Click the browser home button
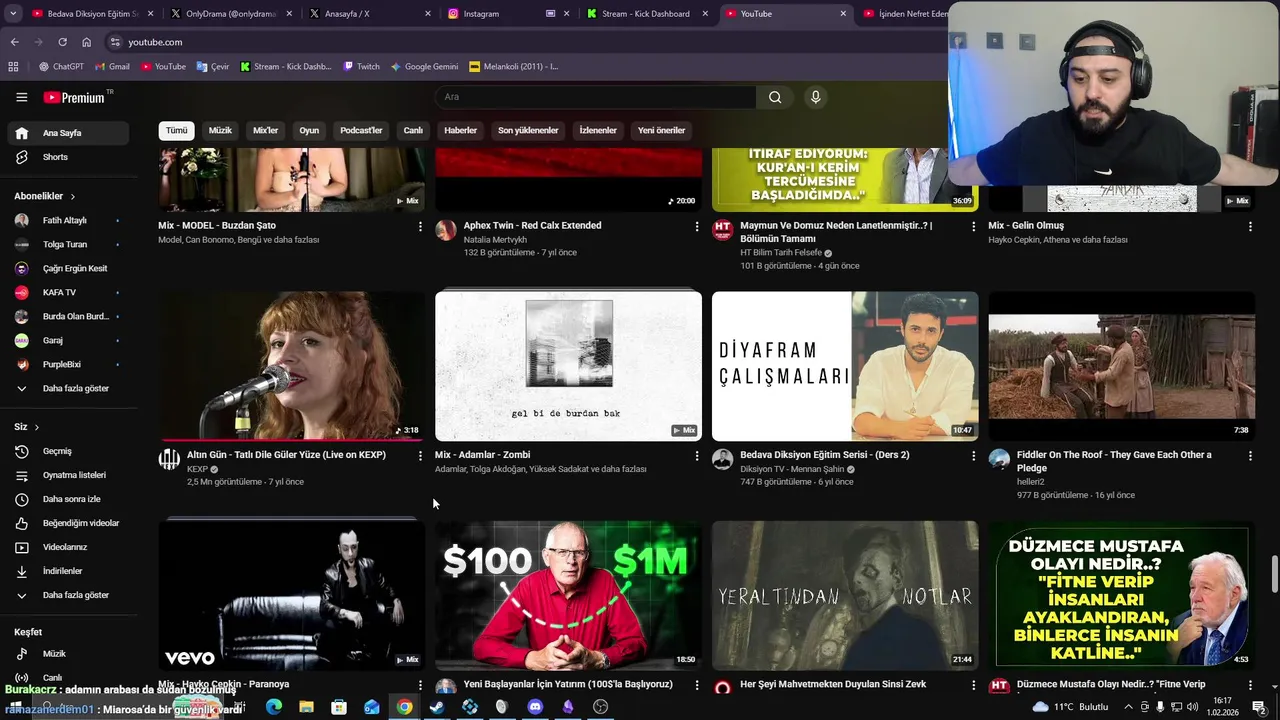Viewport: 1280px width, 720px height. pos(86,42)
